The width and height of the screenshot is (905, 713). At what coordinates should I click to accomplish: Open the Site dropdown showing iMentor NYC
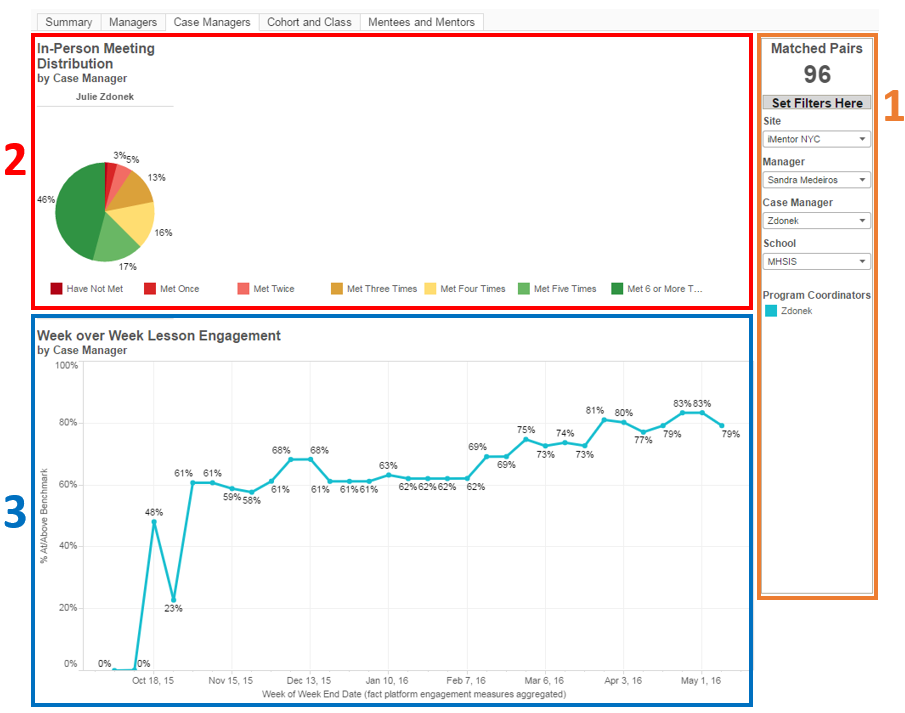(x=816, y=139)
